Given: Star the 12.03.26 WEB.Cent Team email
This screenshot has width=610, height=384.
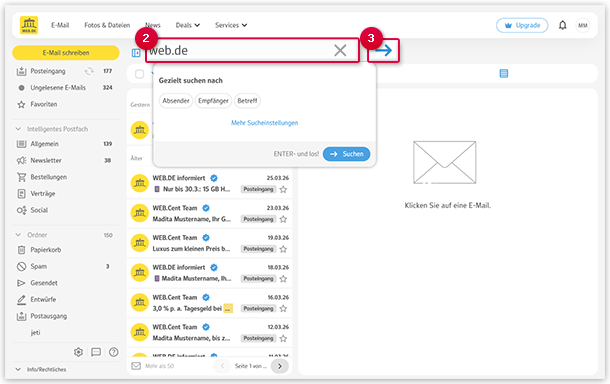Looking at the screenshot, I should [283, 338].
